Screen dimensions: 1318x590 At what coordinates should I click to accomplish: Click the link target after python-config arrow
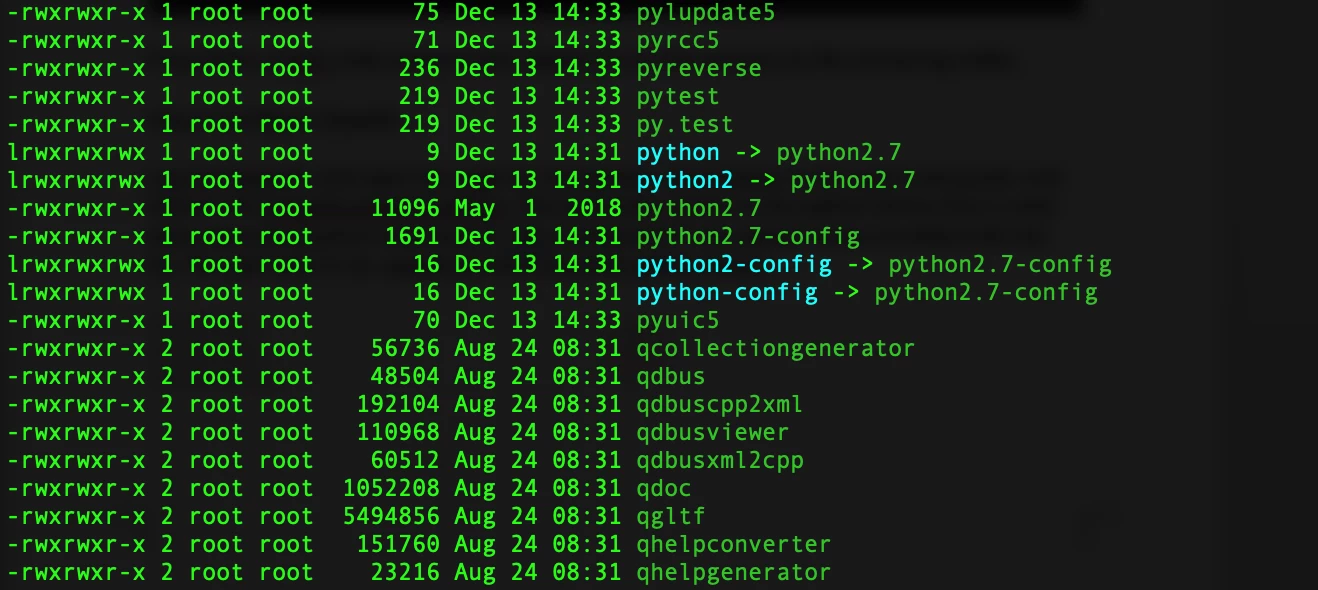tap(986, 293)
